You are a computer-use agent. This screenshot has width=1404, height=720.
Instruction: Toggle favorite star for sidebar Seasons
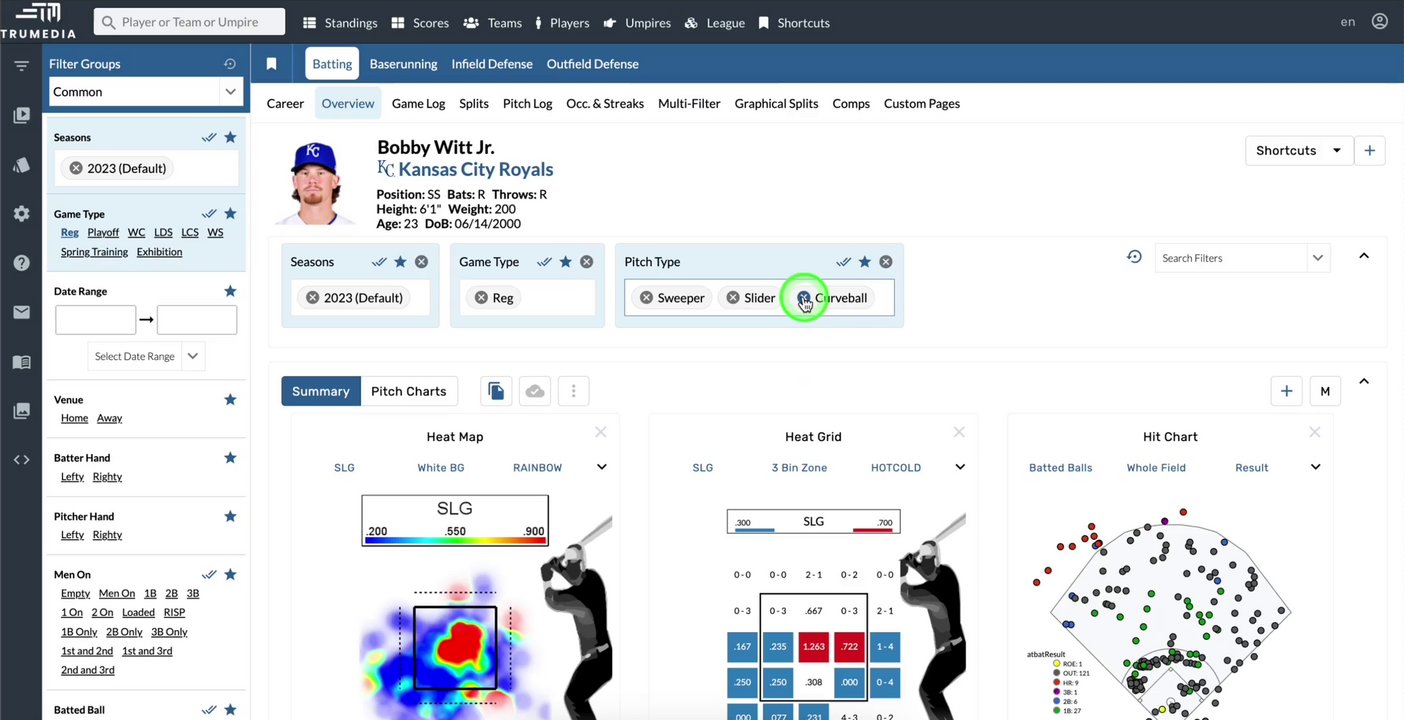pyautogui.click(x=230, y=138)
